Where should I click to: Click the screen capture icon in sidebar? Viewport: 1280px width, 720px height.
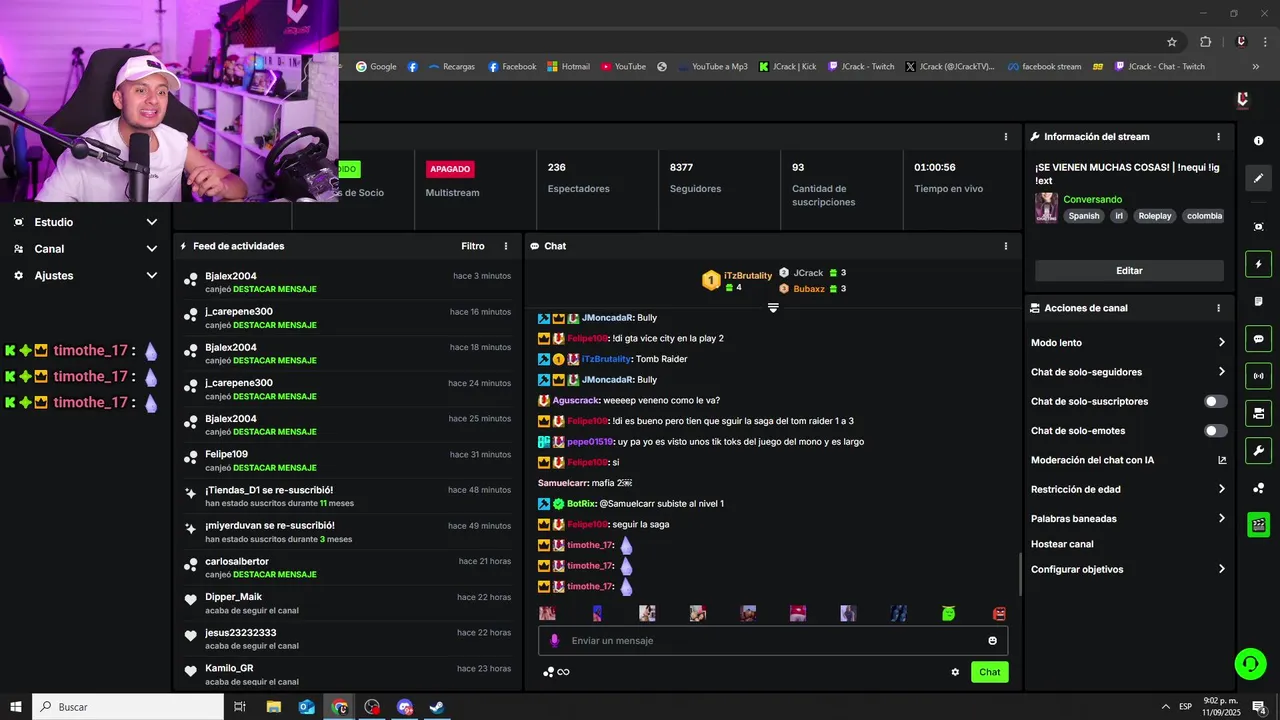coord(1258,227)
